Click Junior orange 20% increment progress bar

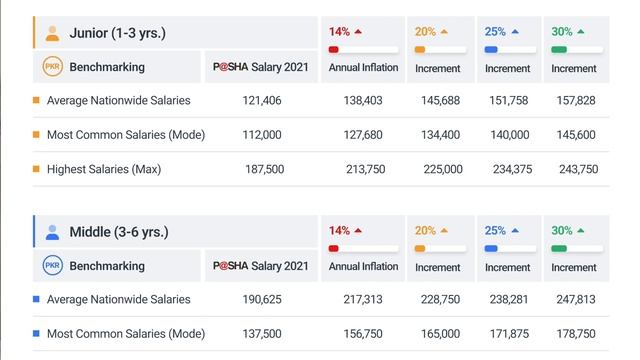[x=440, y=50]
